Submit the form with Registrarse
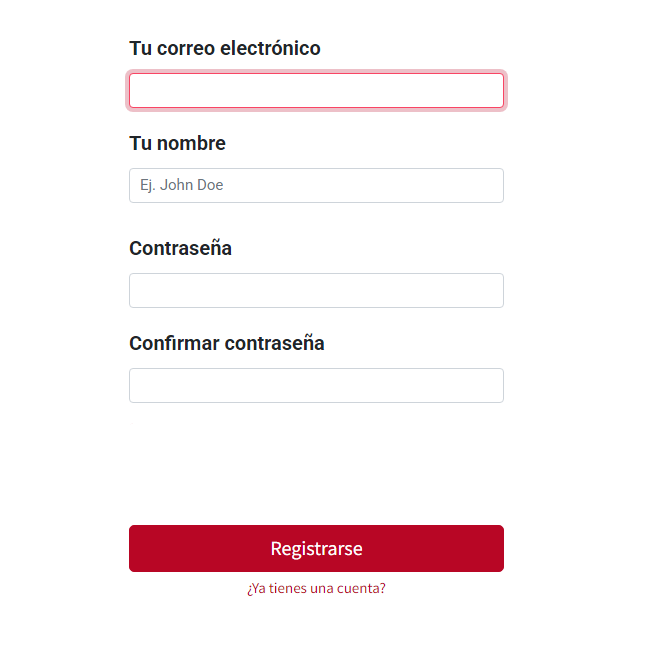The height and width of the screenshot is (647, 669). (316, 548)
